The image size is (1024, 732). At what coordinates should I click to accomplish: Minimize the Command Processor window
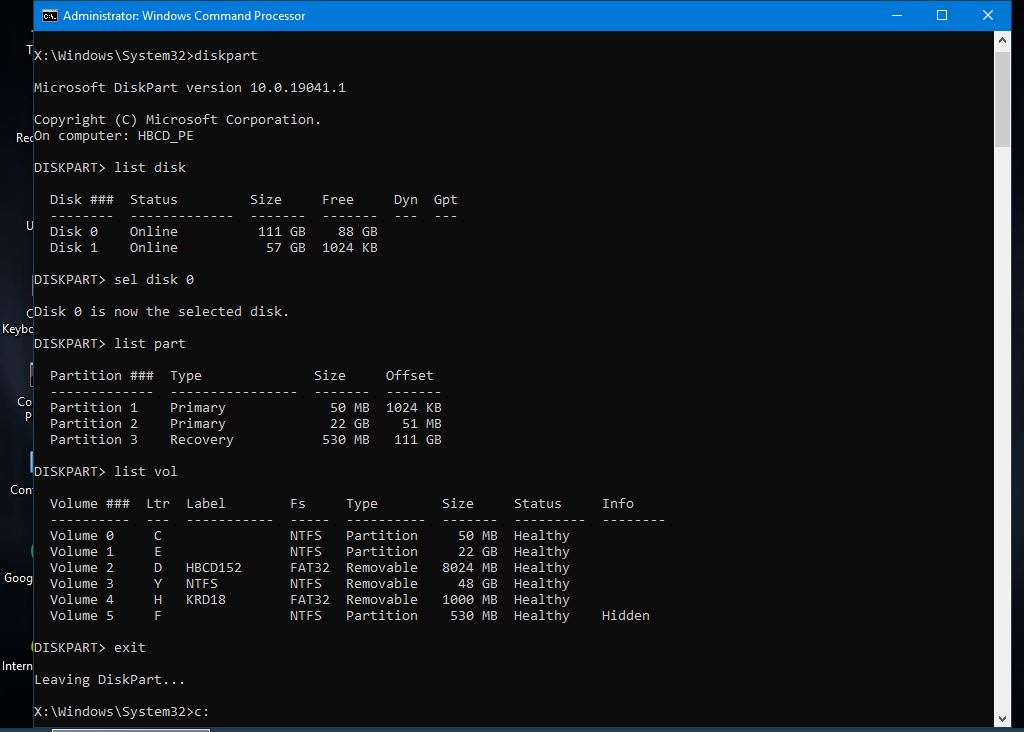[x=896, y=15]
